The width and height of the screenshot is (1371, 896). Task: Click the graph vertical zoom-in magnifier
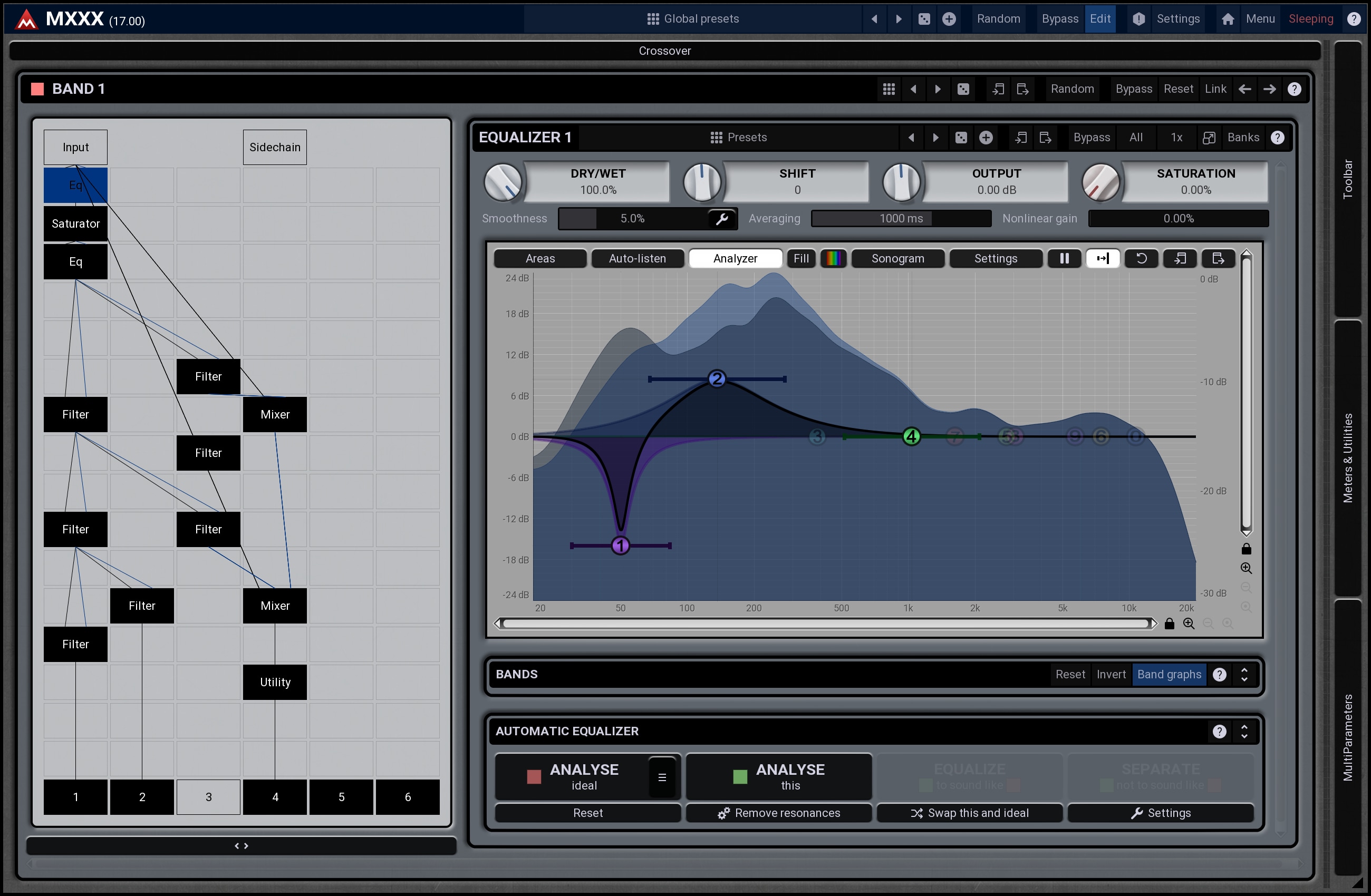pyautogui.click(x=1246, y=568)
